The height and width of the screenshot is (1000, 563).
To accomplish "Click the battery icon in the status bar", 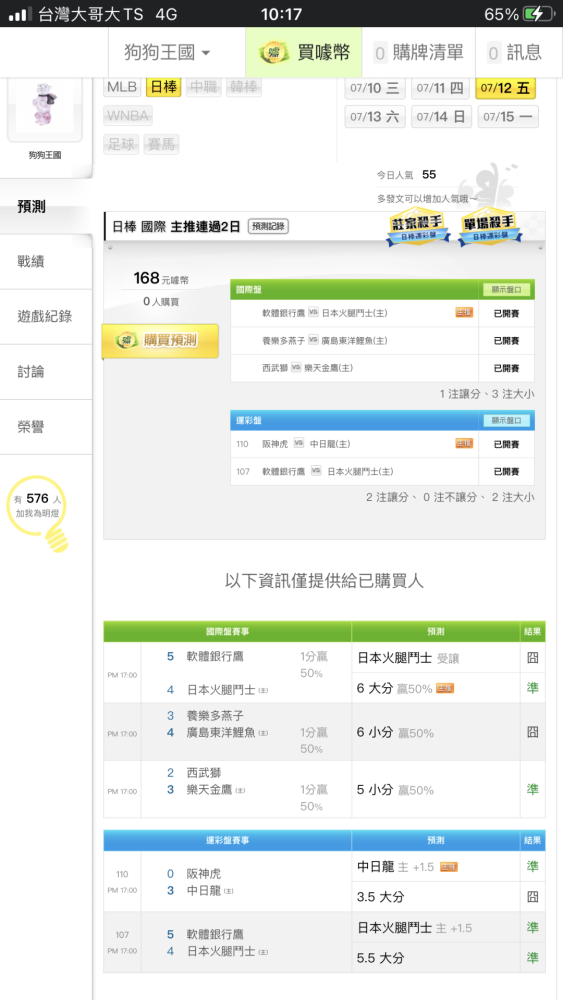I will tap(537, 14).
